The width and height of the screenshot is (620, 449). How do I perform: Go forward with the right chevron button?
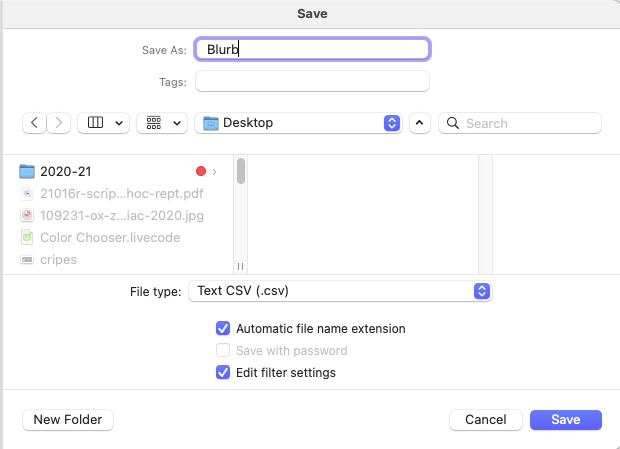60,123
